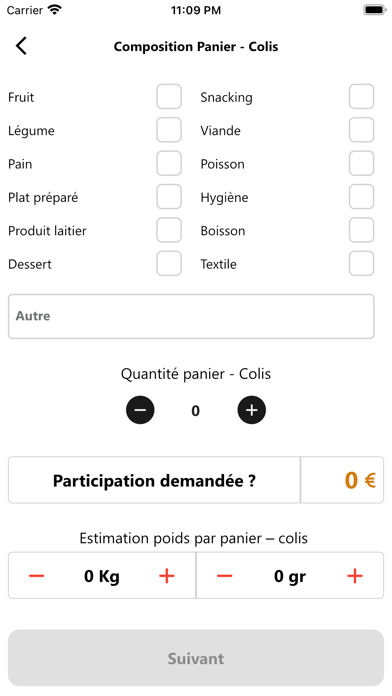Select the Snacking checkbox
The image size is (392, 696).
[361, 96]
